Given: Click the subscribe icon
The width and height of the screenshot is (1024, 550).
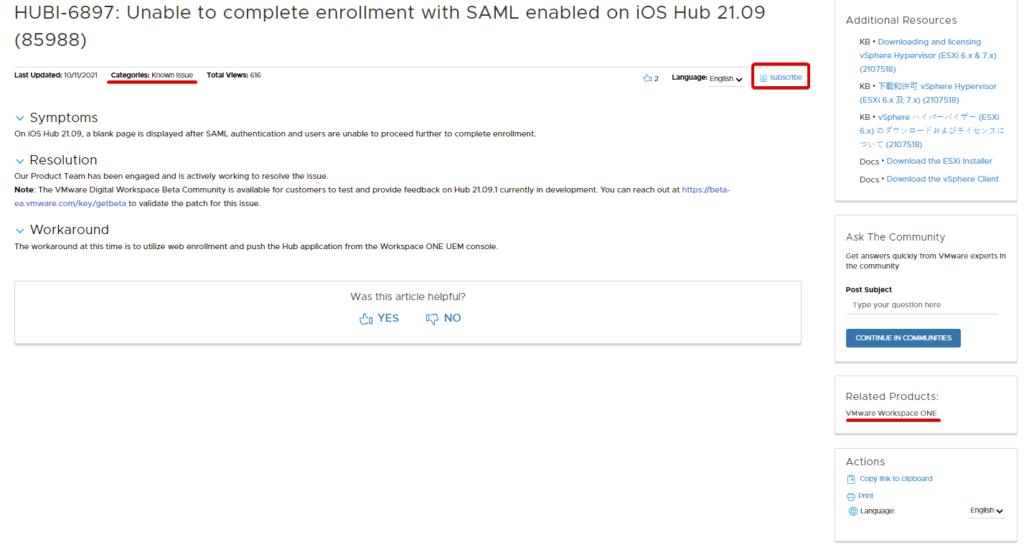Looking at the screenshot, I should 763,78.
